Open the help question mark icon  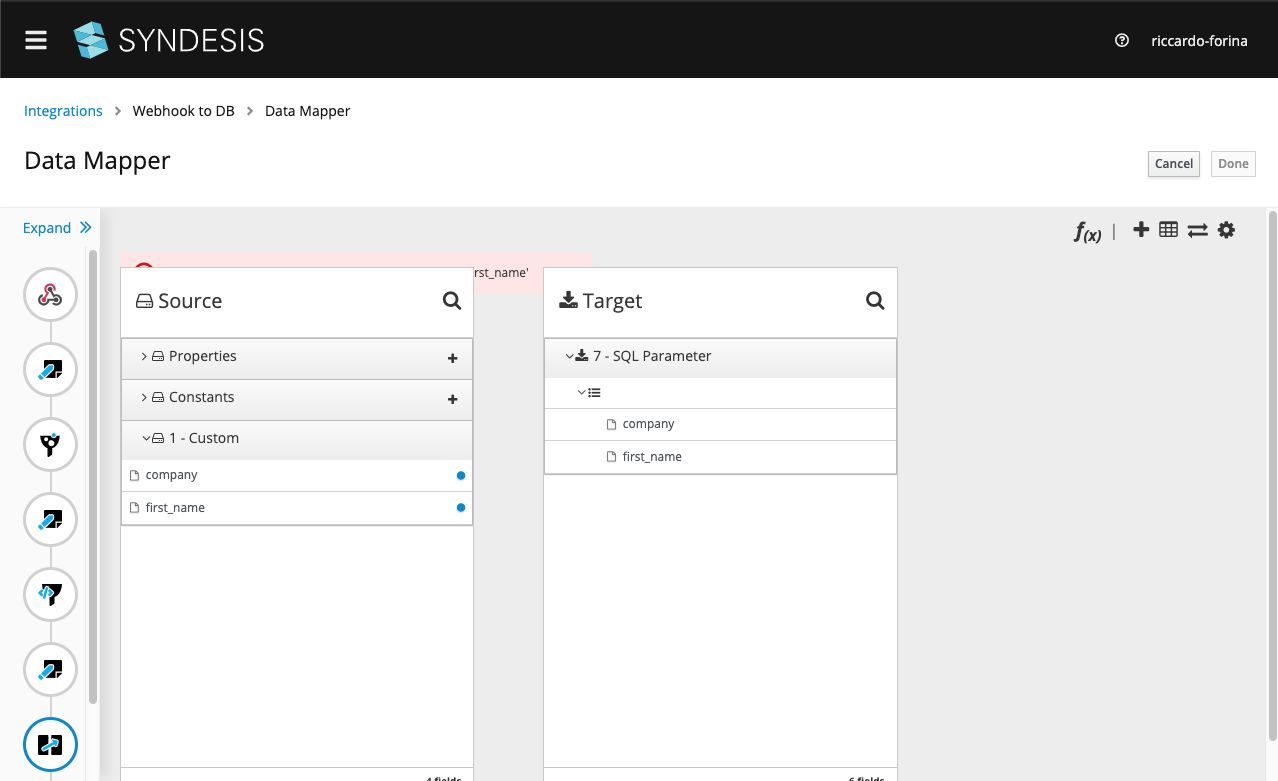(x=1122, y=41)
